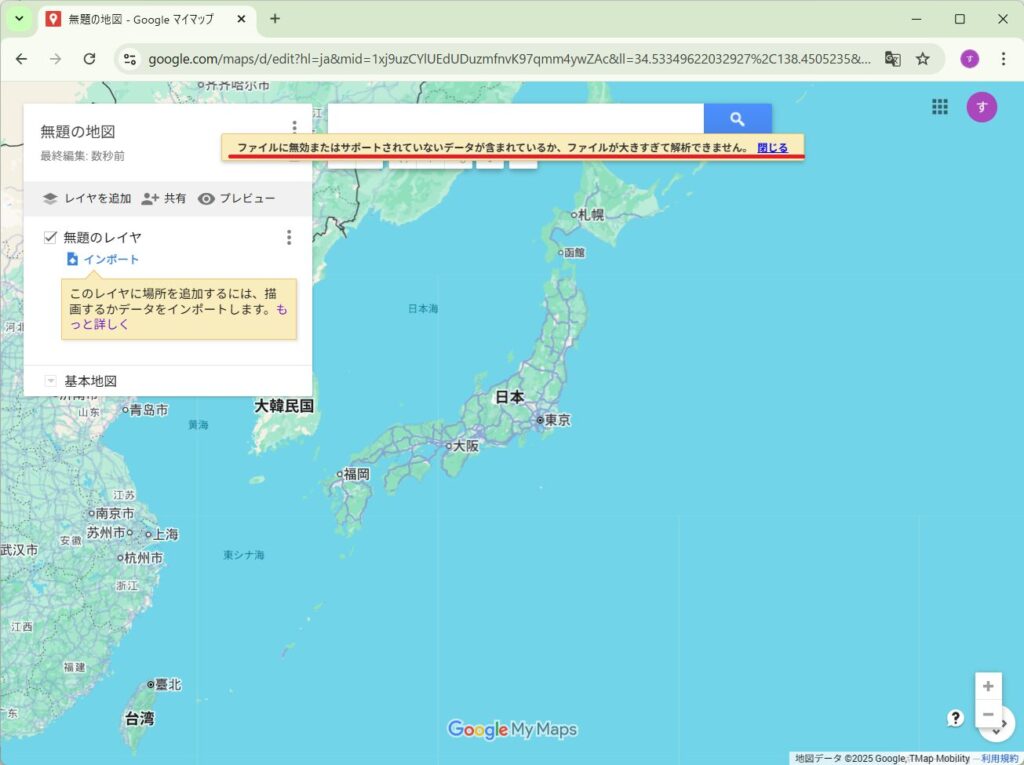
Task: Dismiss the error with 閉じる link
Action: 773,148
